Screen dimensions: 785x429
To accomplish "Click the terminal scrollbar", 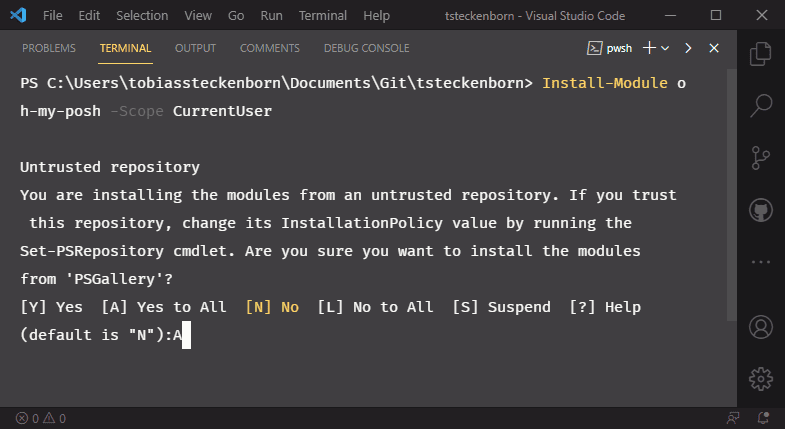I will pos(731,195).
